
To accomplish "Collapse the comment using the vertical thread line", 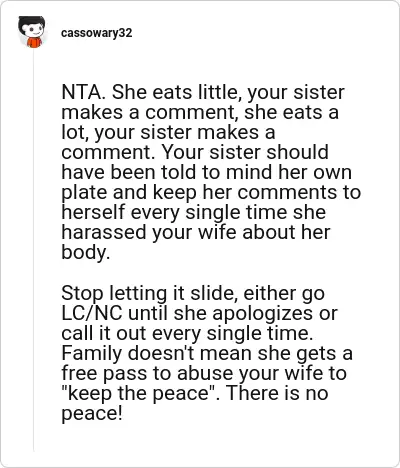I will (34, 250).
